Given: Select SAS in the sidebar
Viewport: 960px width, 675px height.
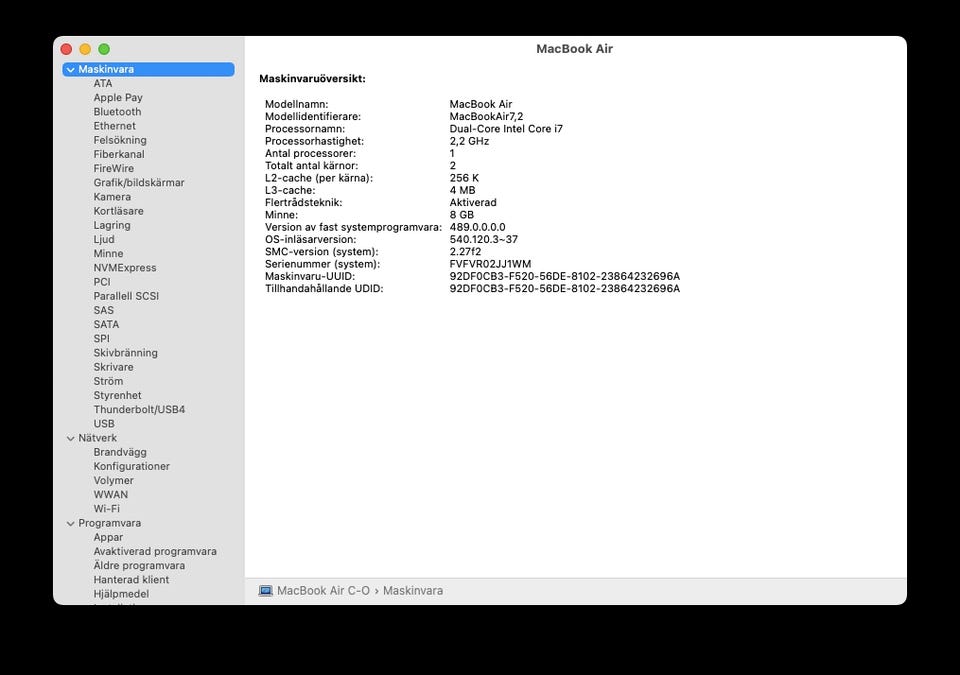Looking at the screenshot, I should pos(103,310).
